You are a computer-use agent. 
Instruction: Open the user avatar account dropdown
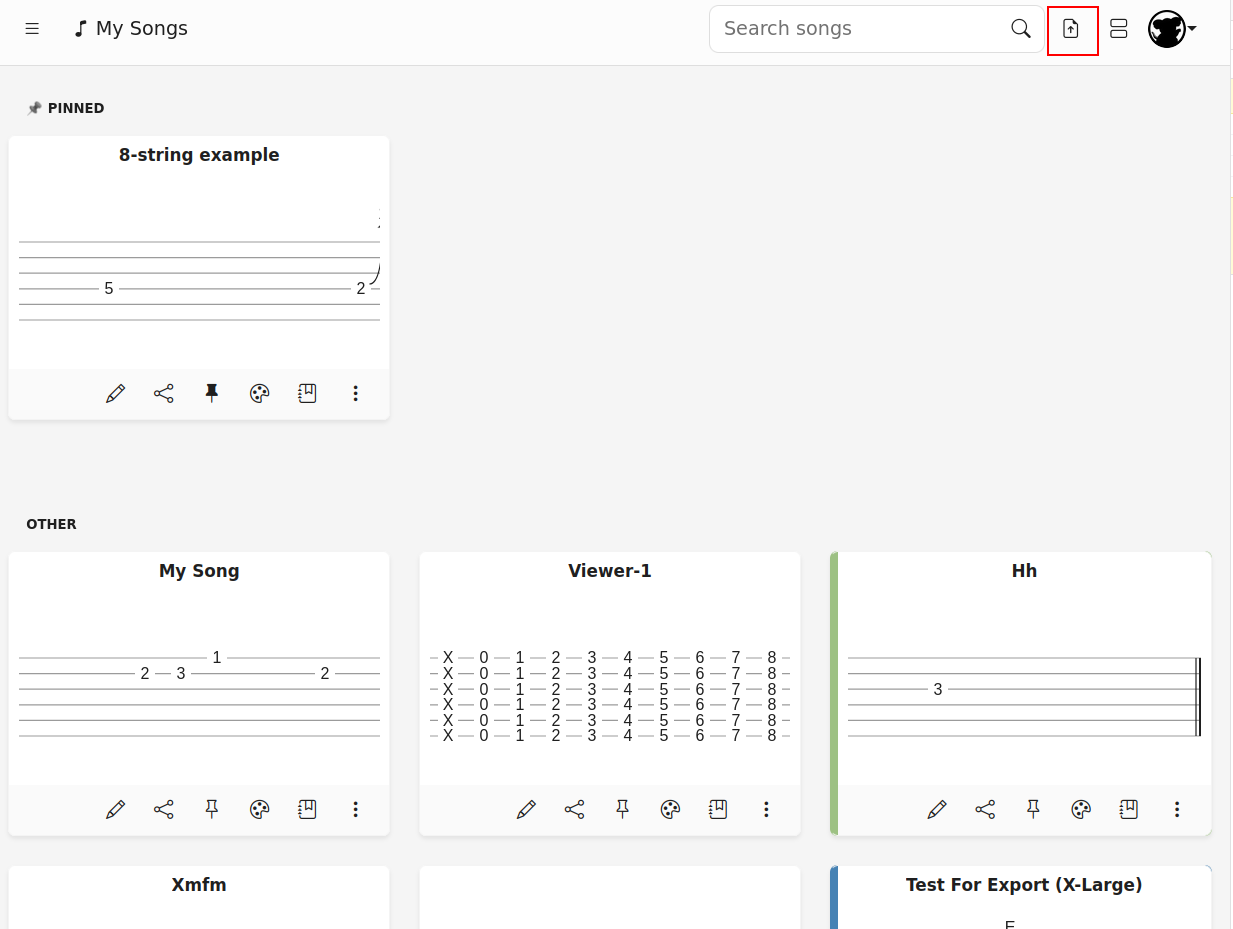pyautogui.click(x=1172, y=29)
